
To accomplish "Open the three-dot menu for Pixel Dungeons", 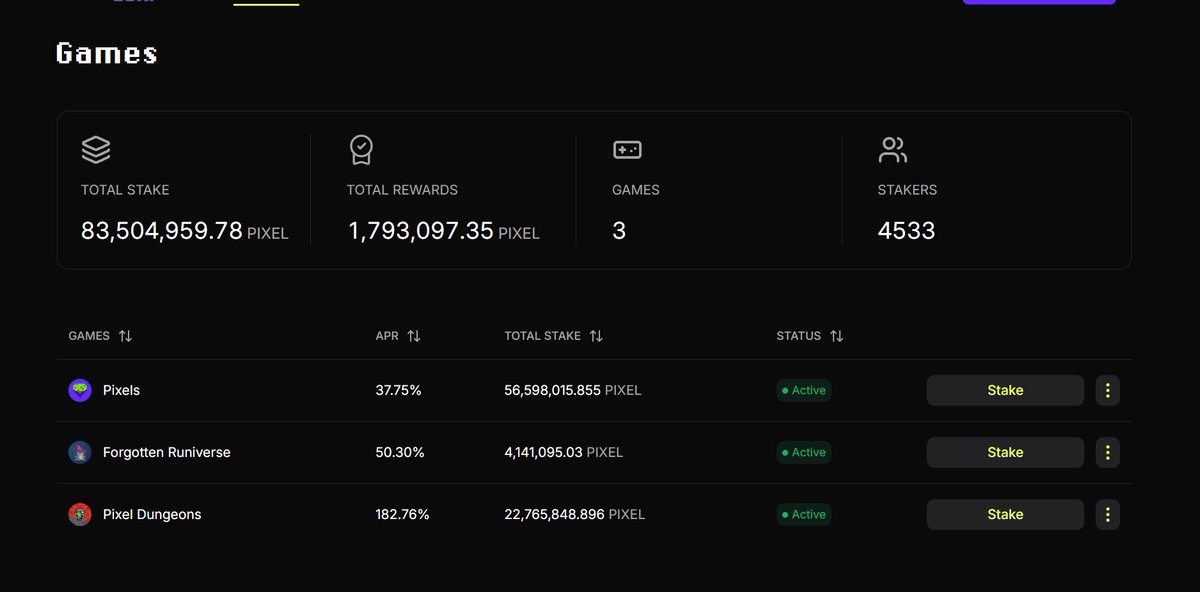I will click(1107, 514).
